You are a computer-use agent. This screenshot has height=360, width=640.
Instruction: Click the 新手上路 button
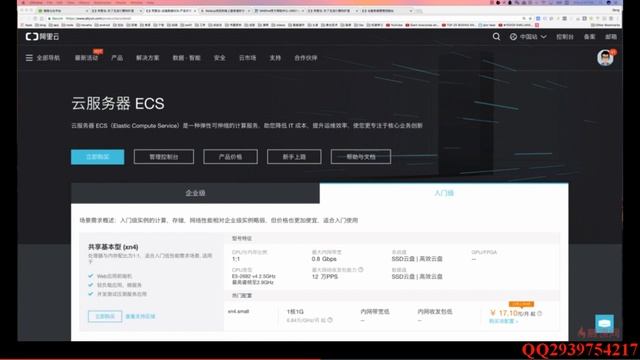294,157
